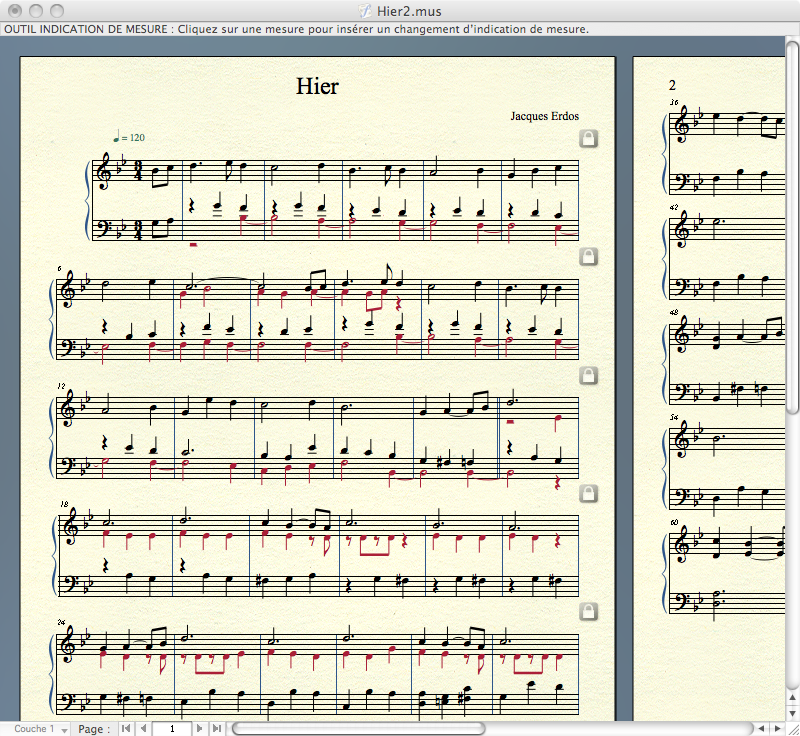Toggle the lock on the measure 6 system
This screenshot has height=736, width=800.
(589, 256)
